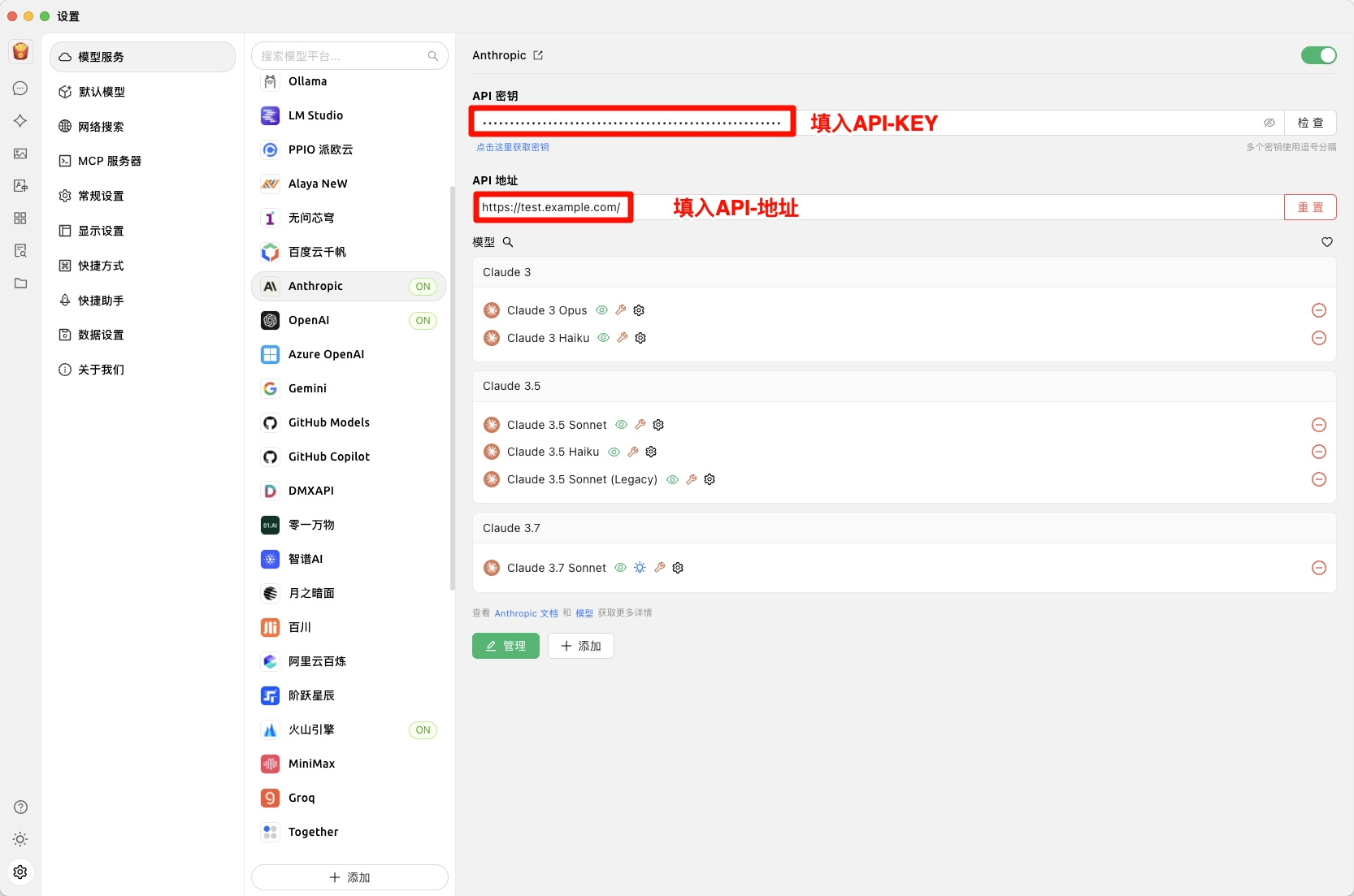Open the assistants chat icon in left rail
The height and width of the screenshot is (896, 1354).
[x=20, y=89]
